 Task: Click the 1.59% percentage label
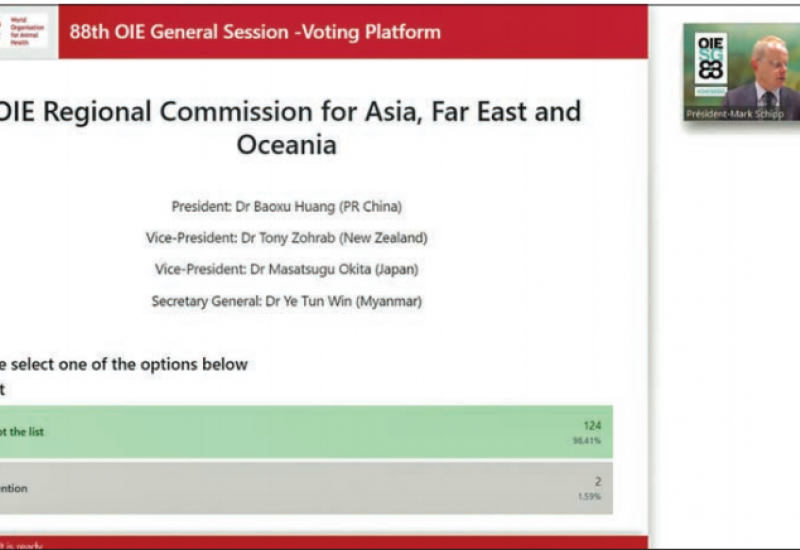(x=590, y=496)
